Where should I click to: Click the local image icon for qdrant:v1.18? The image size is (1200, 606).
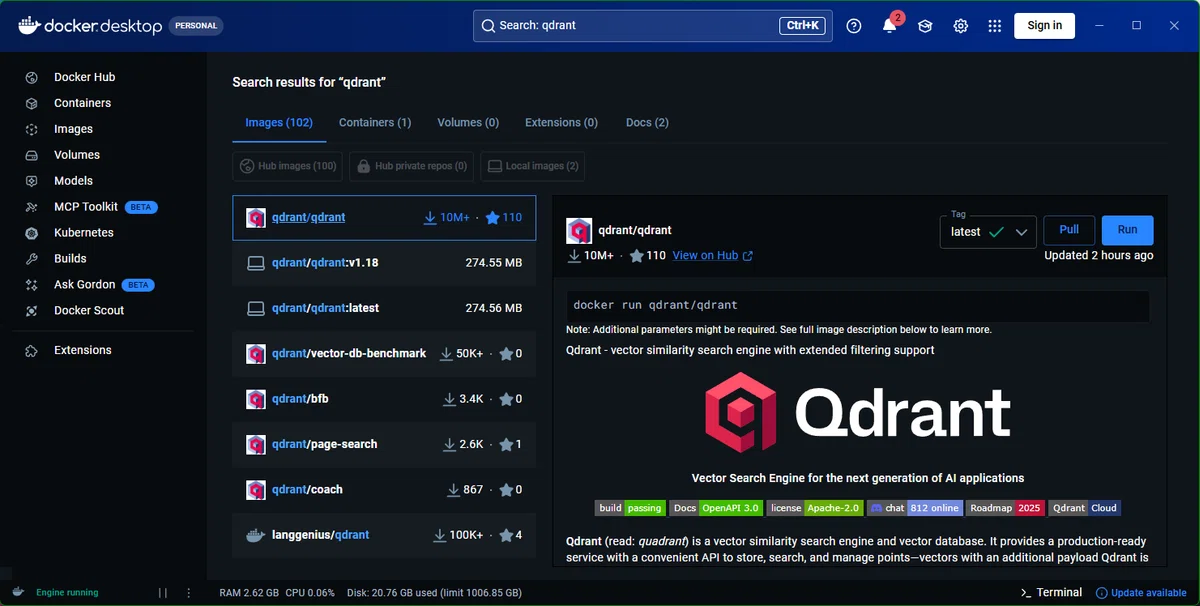[255, 263]
